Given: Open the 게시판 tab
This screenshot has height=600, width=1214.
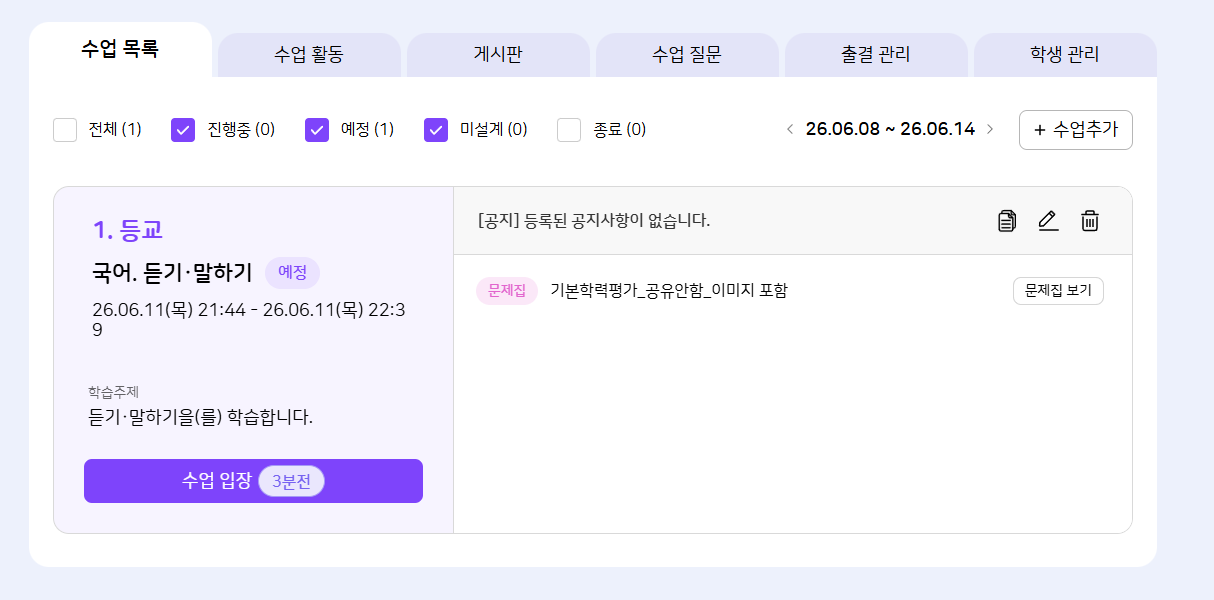Looking at the screenshot, I should [498, 55].
